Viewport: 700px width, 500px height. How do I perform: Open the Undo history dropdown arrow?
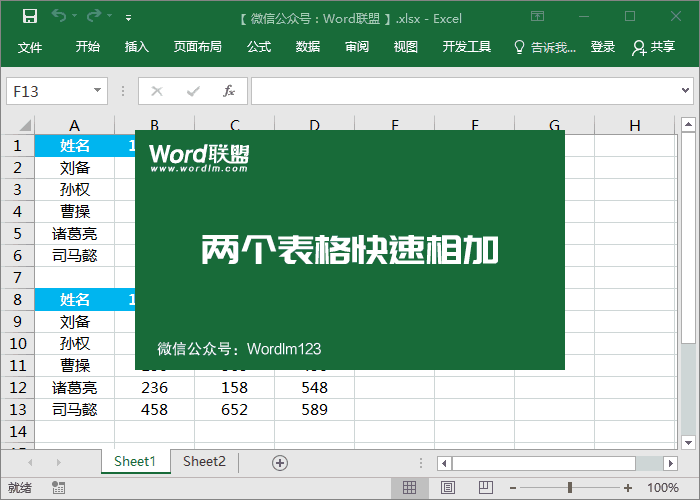tap(75, 16)
